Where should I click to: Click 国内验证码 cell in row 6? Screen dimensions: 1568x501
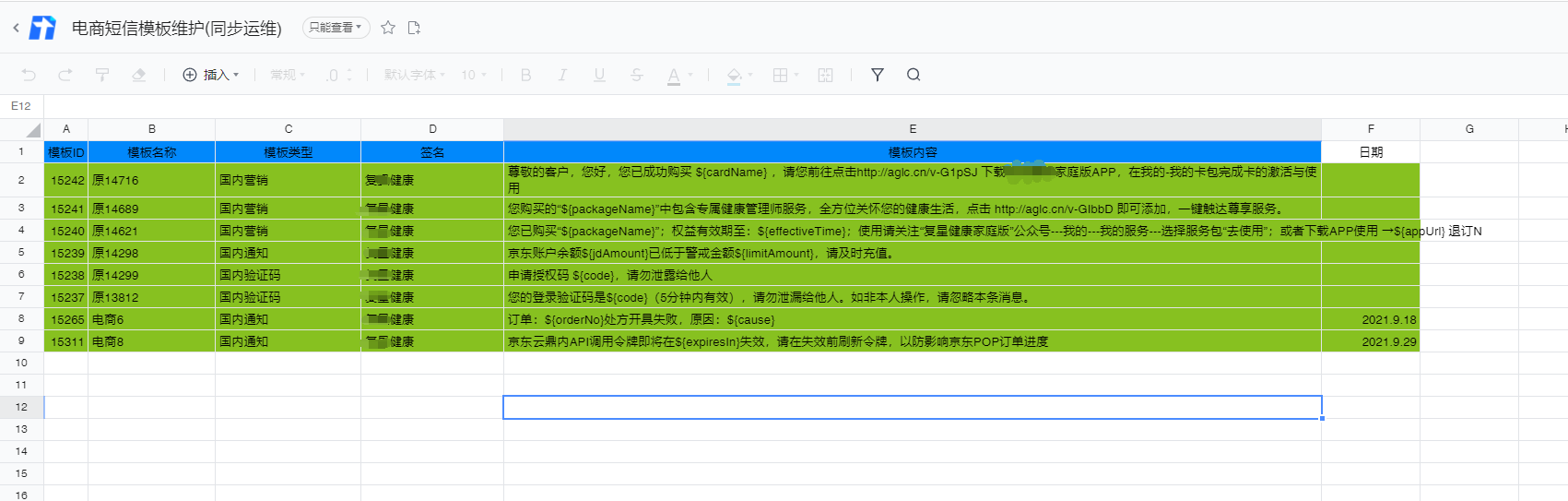pyautogui.click(x=289, y=275)
